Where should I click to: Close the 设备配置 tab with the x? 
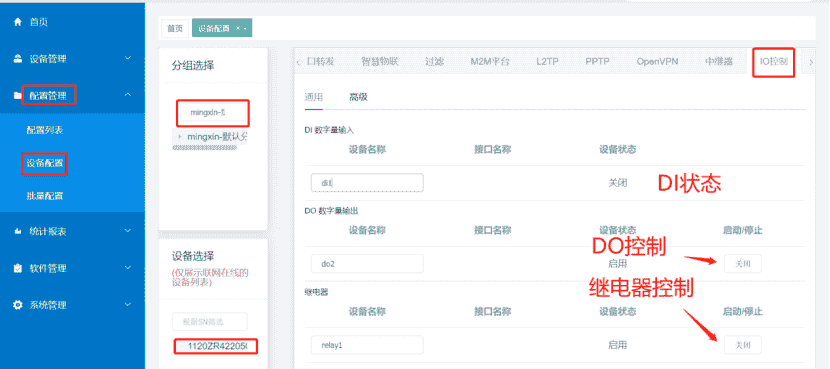point(238,29)
